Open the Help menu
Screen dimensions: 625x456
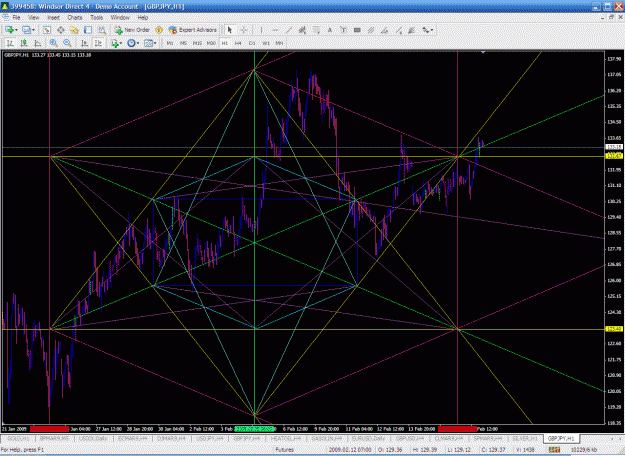[143, 18]
